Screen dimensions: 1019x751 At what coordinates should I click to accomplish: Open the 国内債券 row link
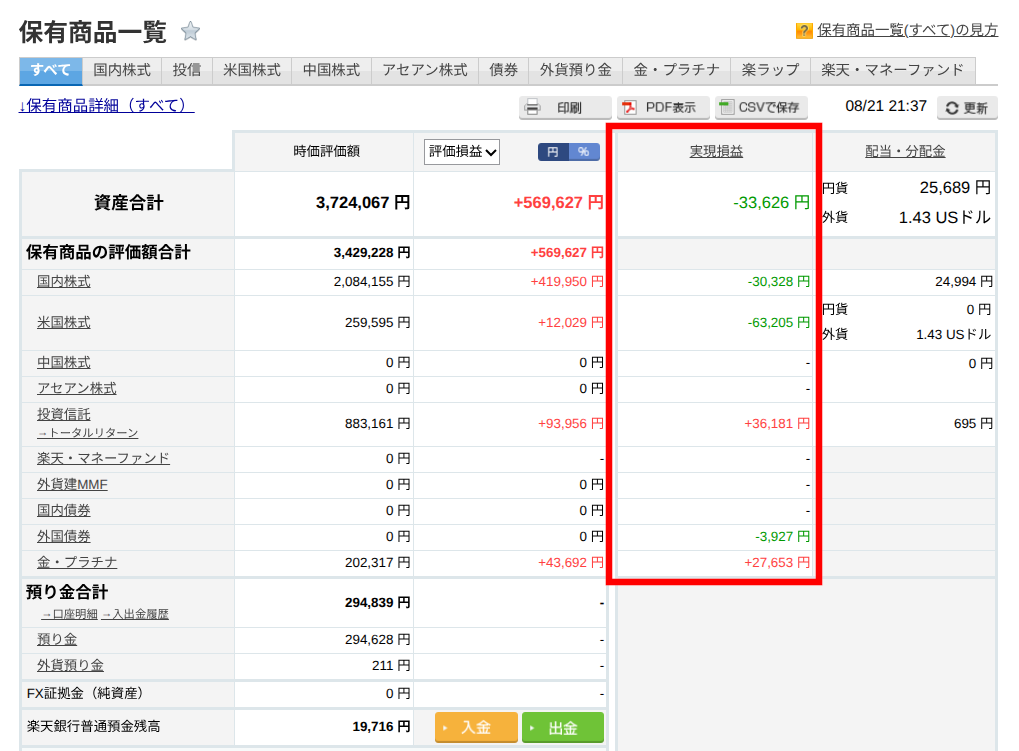(64, 511)
